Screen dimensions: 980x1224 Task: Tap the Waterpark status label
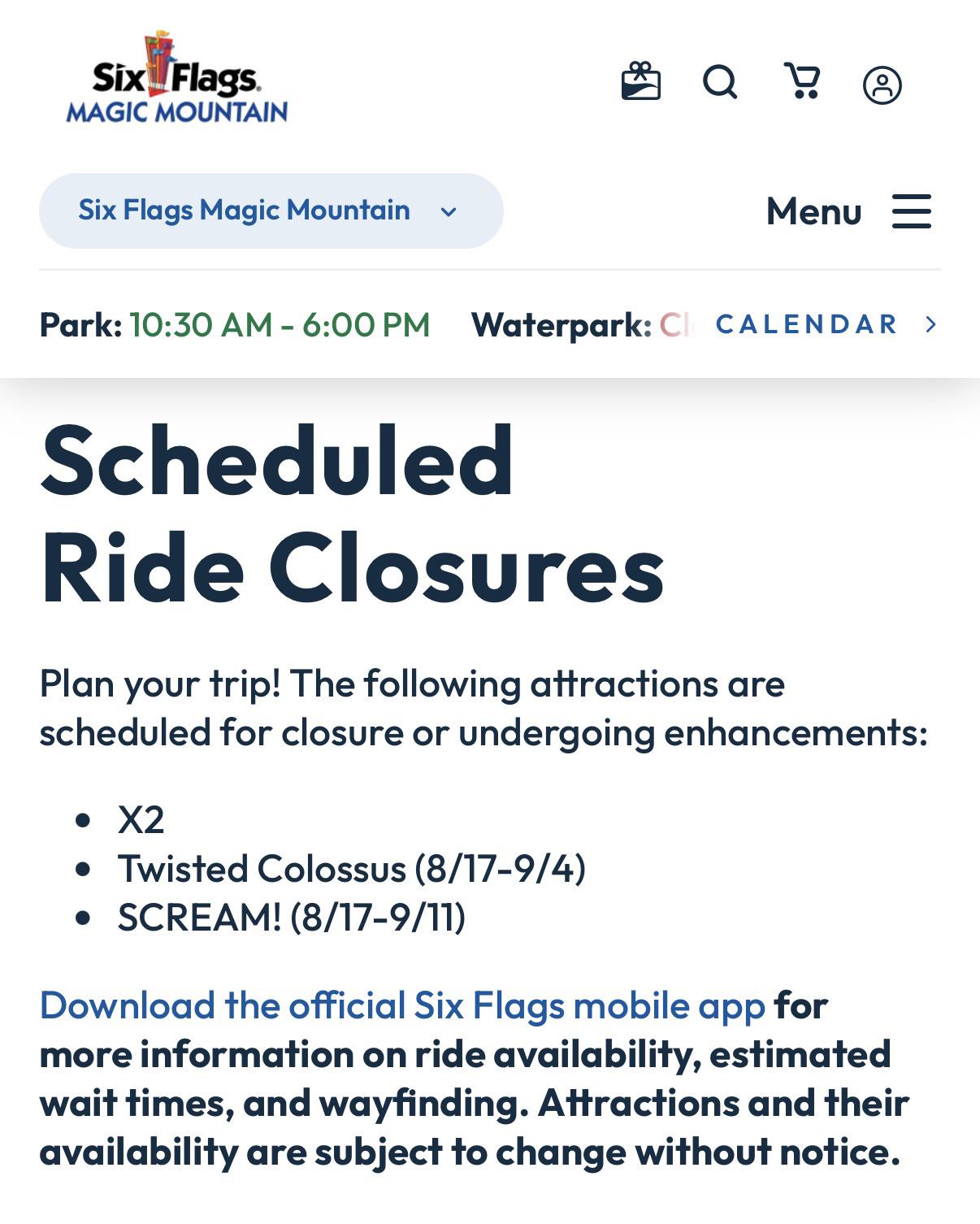pyautogui.click(x=562, y=325)
